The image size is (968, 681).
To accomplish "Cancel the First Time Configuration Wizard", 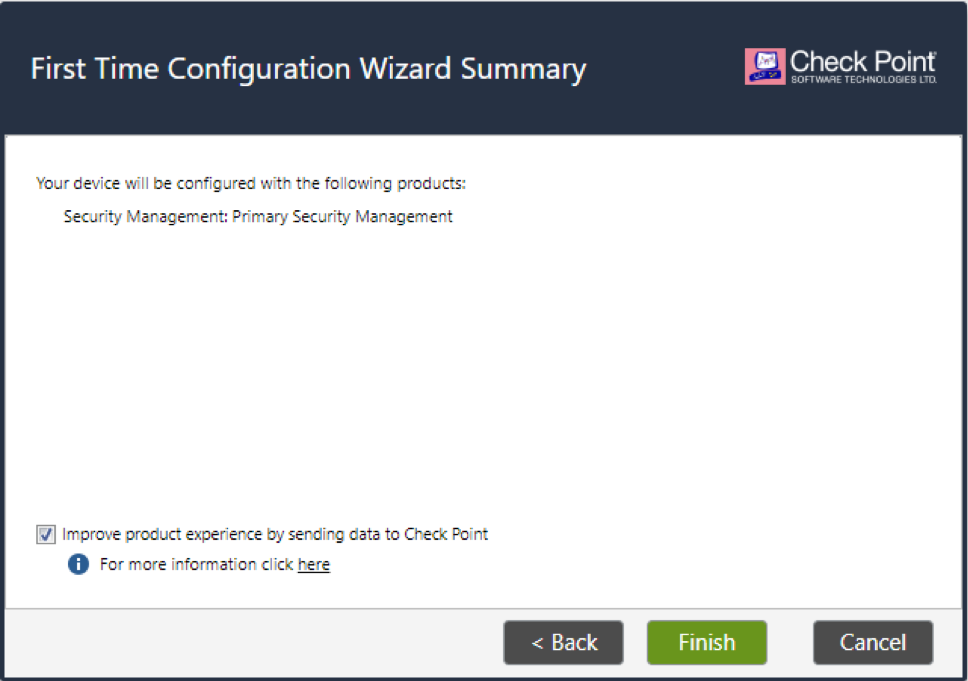I will tap(873, 643).
